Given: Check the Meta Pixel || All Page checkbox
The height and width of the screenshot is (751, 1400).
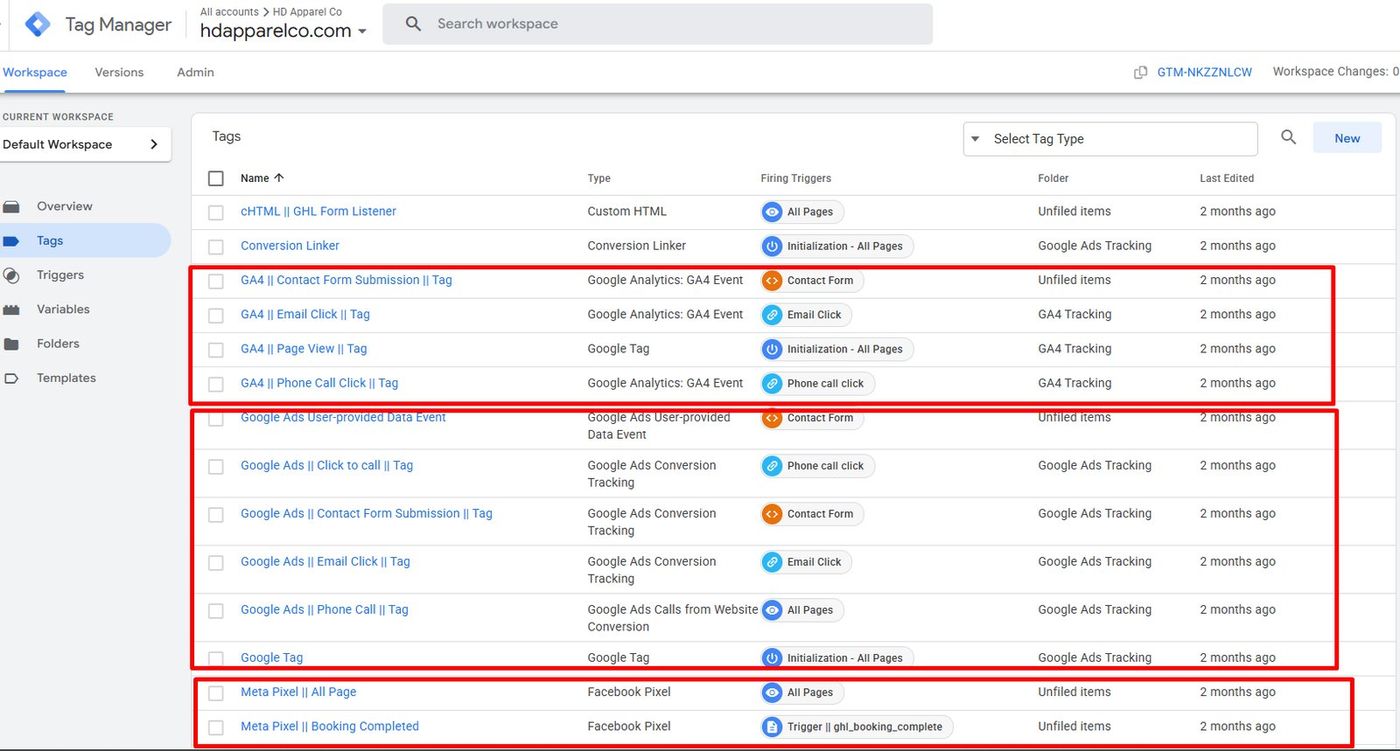Looking at the screenshot, I should point(216,693).
